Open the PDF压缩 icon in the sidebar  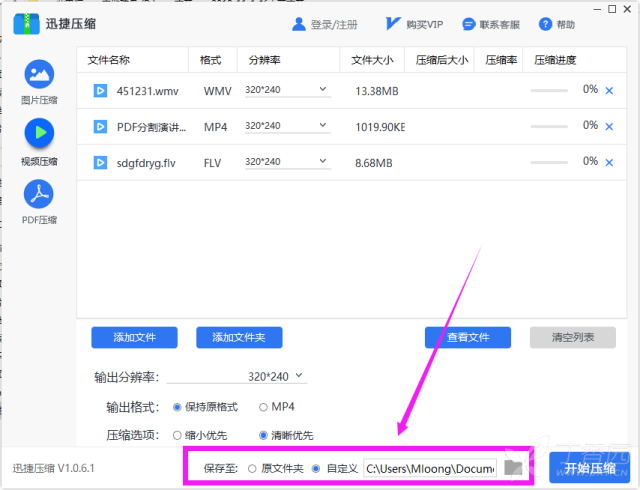(x=39, y=194)
